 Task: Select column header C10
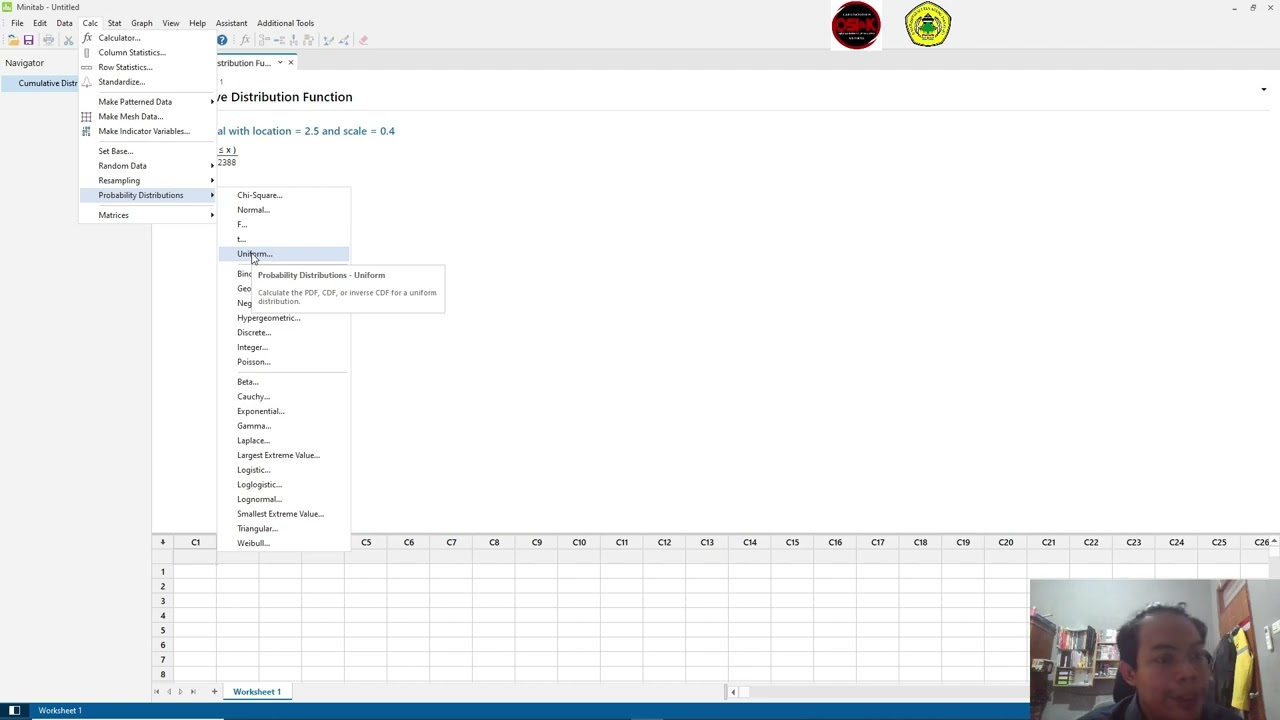[x=579, y=542]
